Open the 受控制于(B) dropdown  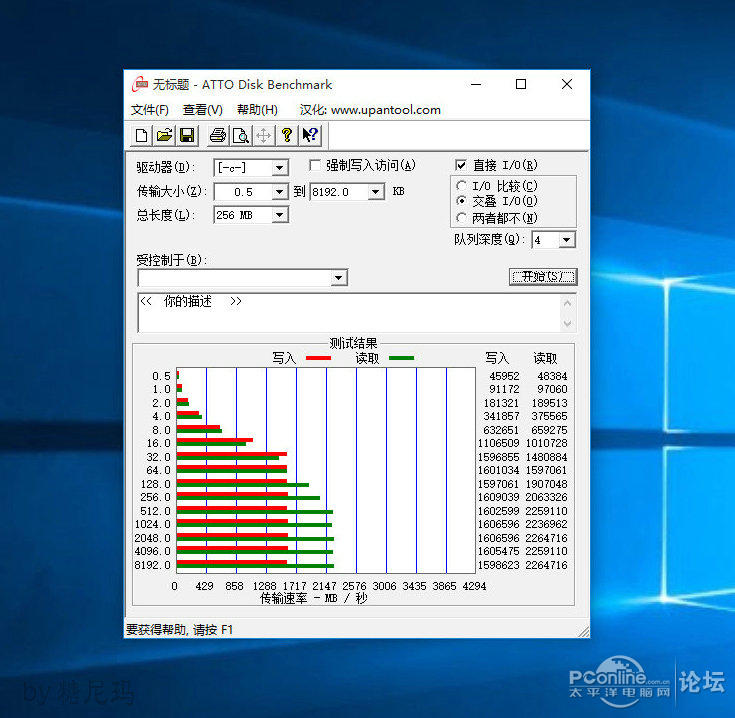pyautogui.click(x=338, y=278)
